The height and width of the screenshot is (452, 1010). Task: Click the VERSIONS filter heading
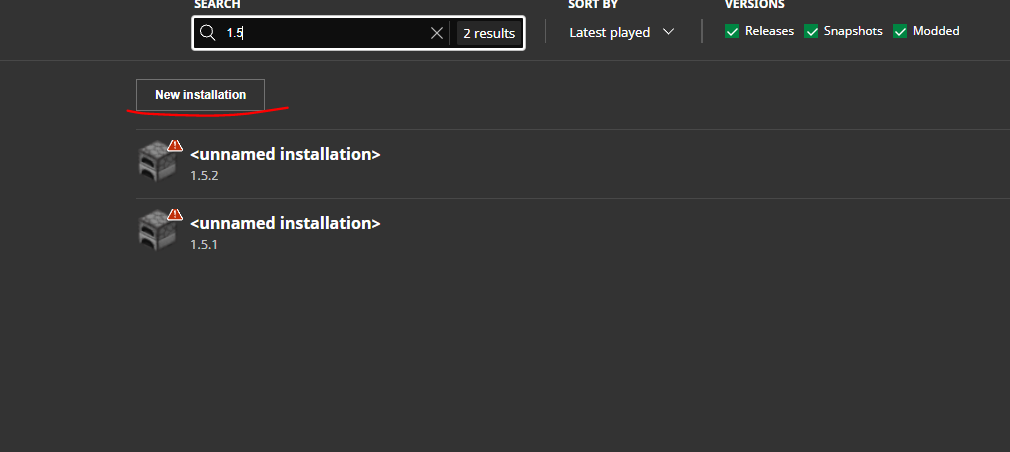point(755,5)
